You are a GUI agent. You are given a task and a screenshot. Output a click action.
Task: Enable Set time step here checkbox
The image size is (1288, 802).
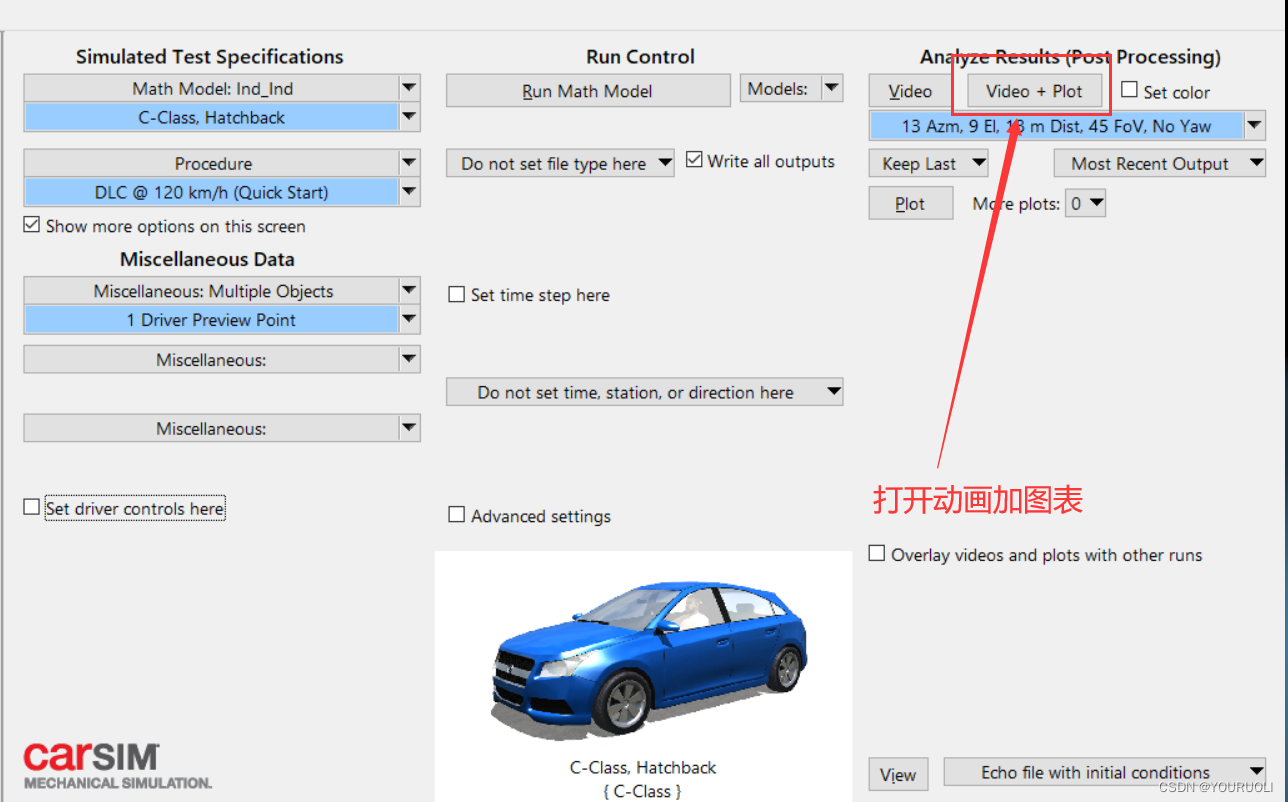(457, 294)
